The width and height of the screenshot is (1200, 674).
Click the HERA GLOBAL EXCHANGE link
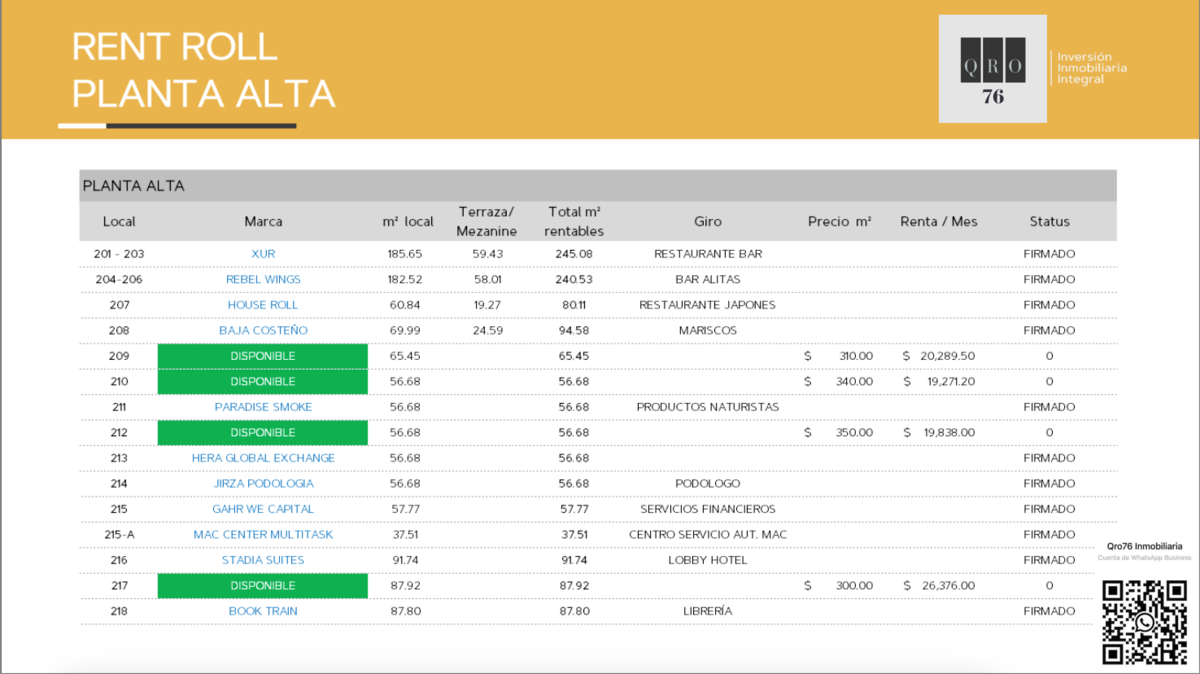point(263,458)
